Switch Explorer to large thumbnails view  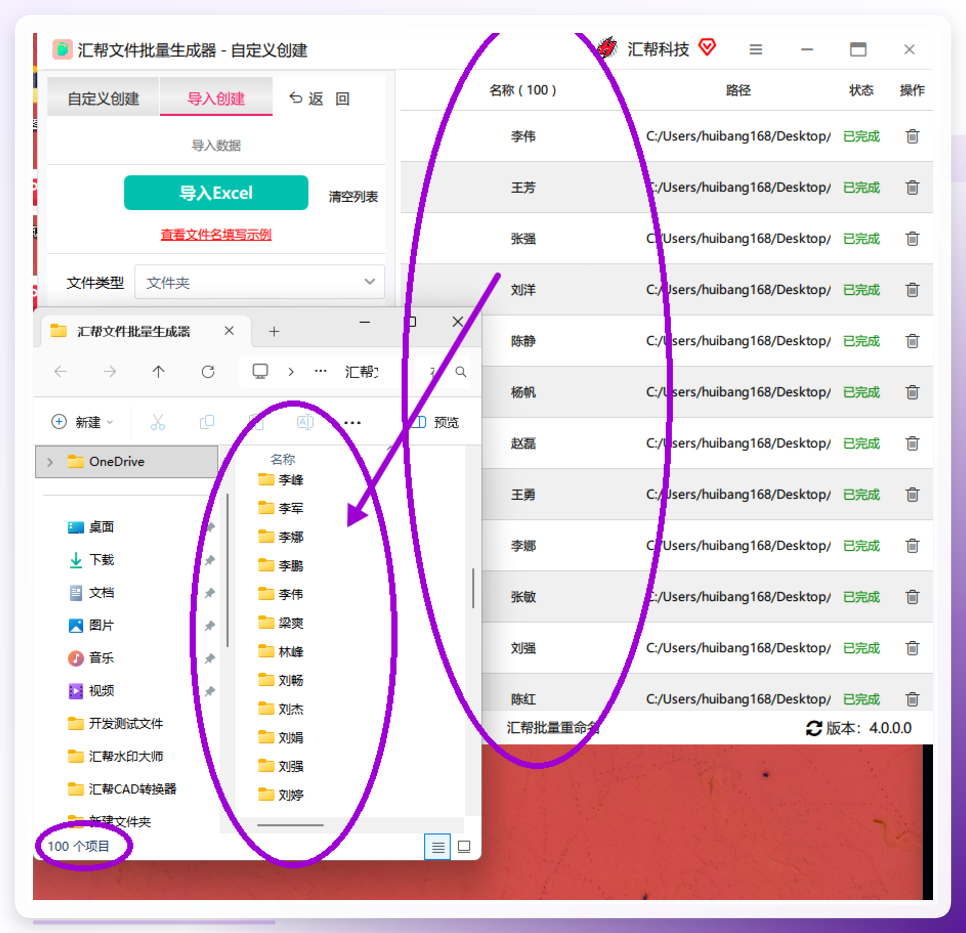tap(465, 847)
